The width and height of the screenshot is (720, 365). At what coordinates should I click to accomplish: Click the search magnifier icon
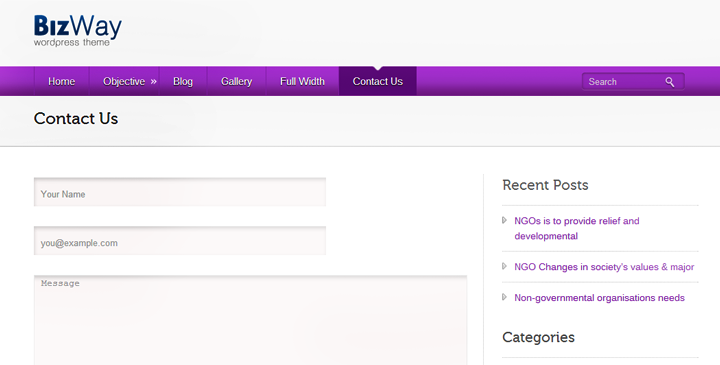pyautogui.click(x=670, y=82)
